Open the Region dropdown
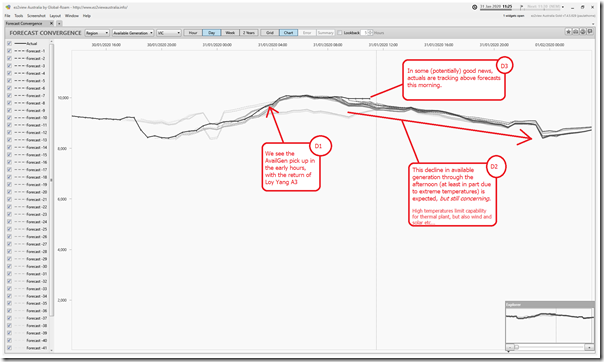The image size is (604, 362). pyautogui.click(x=97, y=33)
